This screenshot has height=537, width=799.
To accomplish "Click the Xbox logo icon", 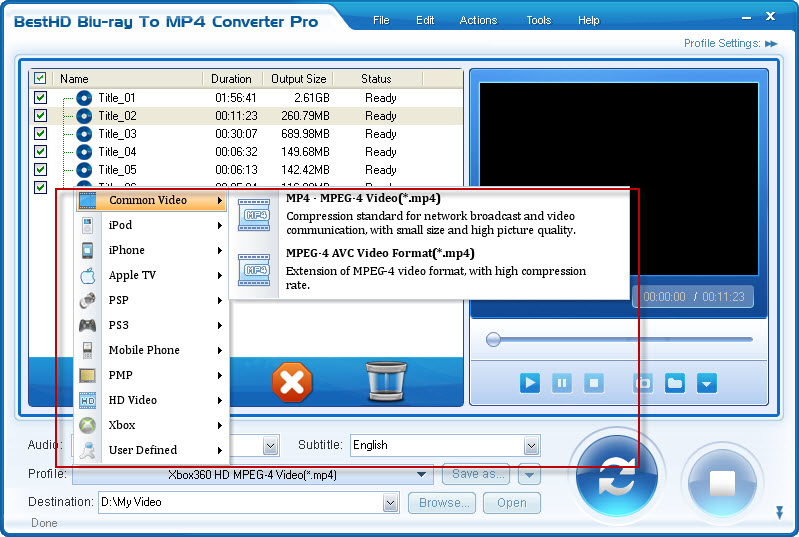I will tap(88, 425).
